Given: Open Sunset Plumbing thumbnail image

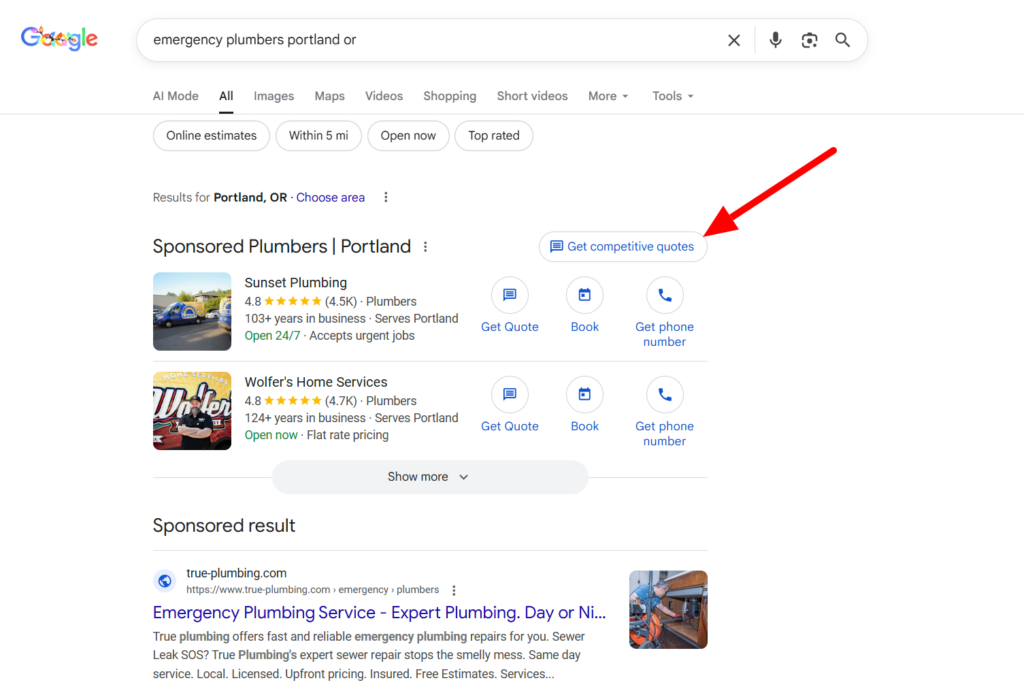Looking at the screenshot, I should (192, 311).
